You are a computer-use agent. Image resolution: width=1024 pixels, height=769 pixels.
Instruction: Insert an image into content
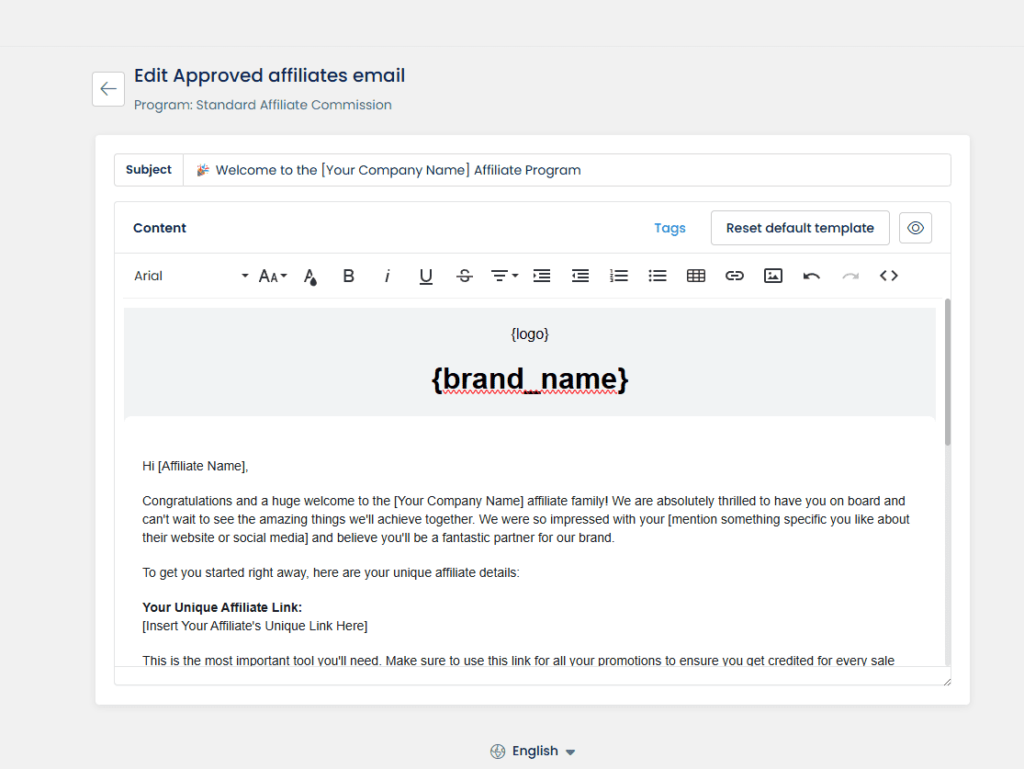click(773, 276)
